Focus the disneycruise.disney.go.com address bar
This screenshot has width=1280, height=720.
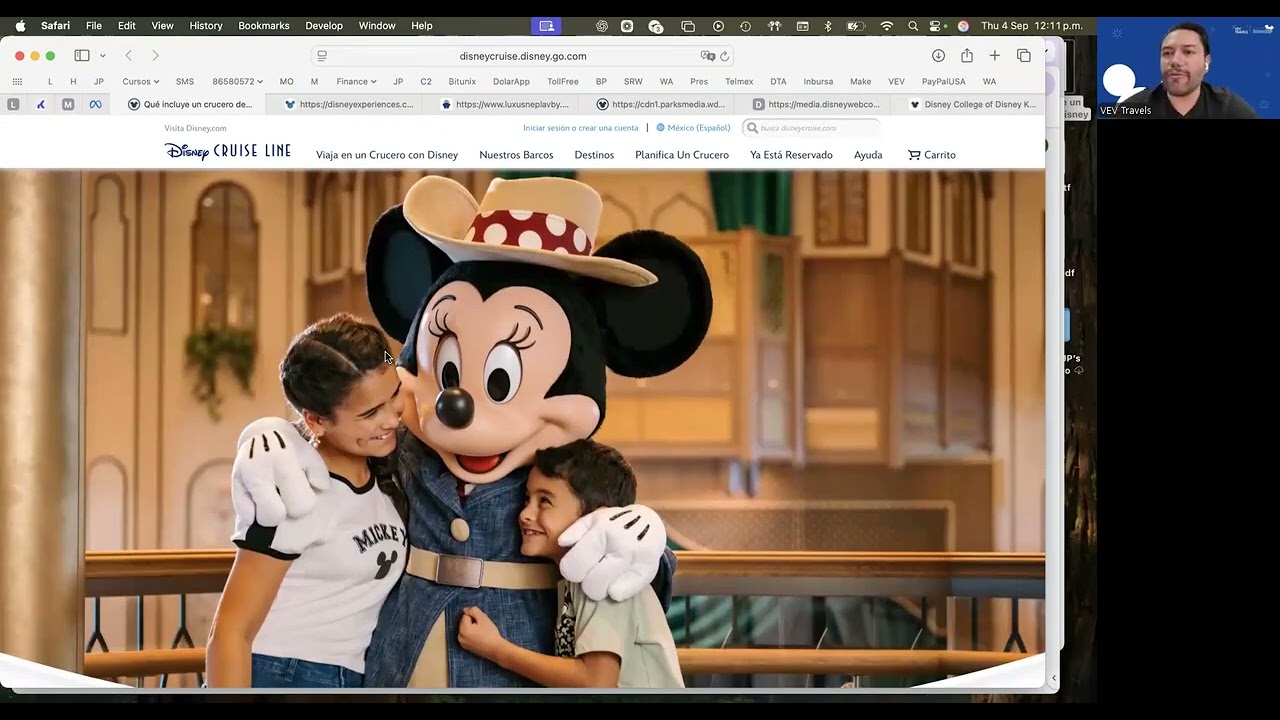click(523, 56)
